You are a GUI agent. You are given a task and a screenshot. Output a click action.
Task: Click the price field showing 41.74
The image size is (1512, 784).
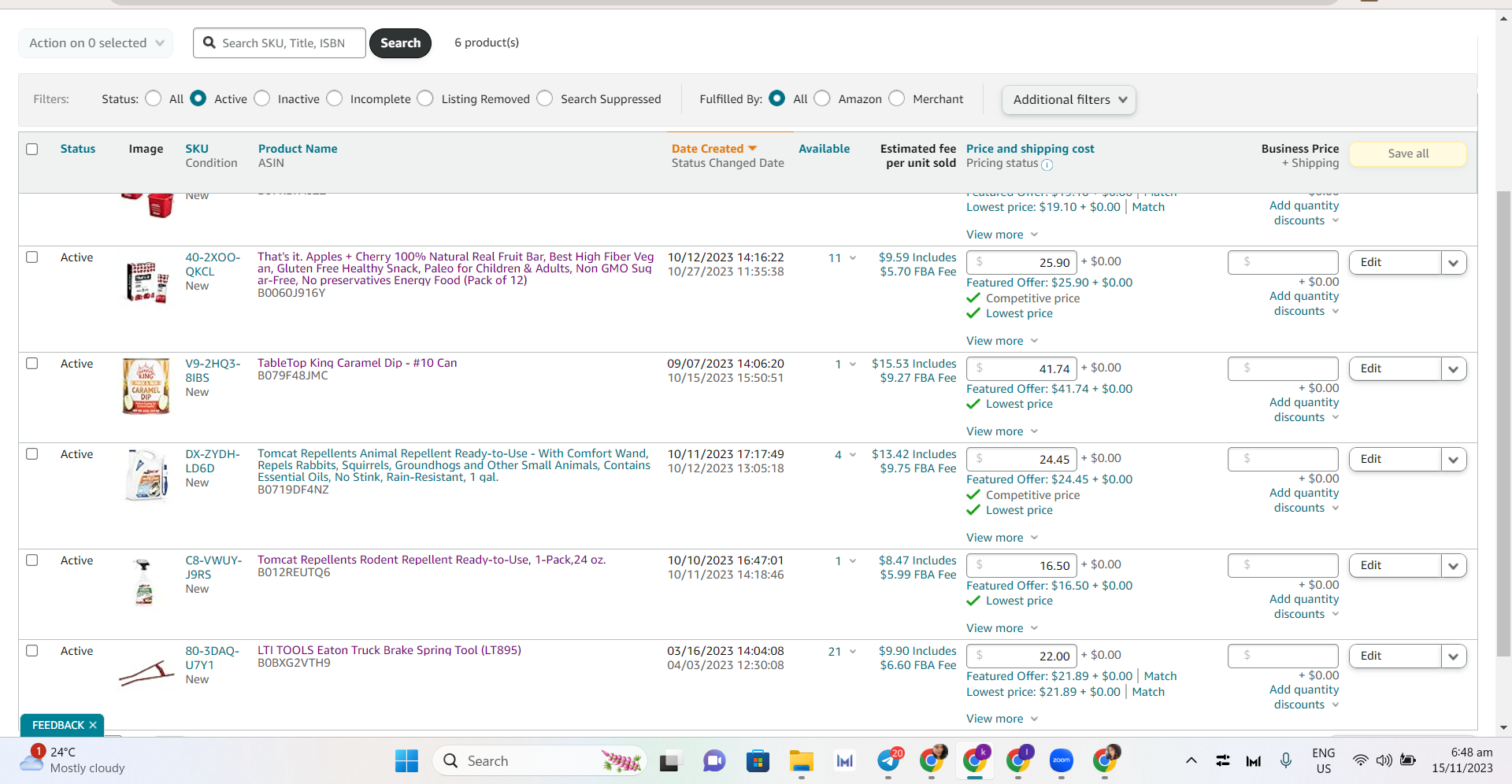pyautogui.click(x=1021, y=368)
